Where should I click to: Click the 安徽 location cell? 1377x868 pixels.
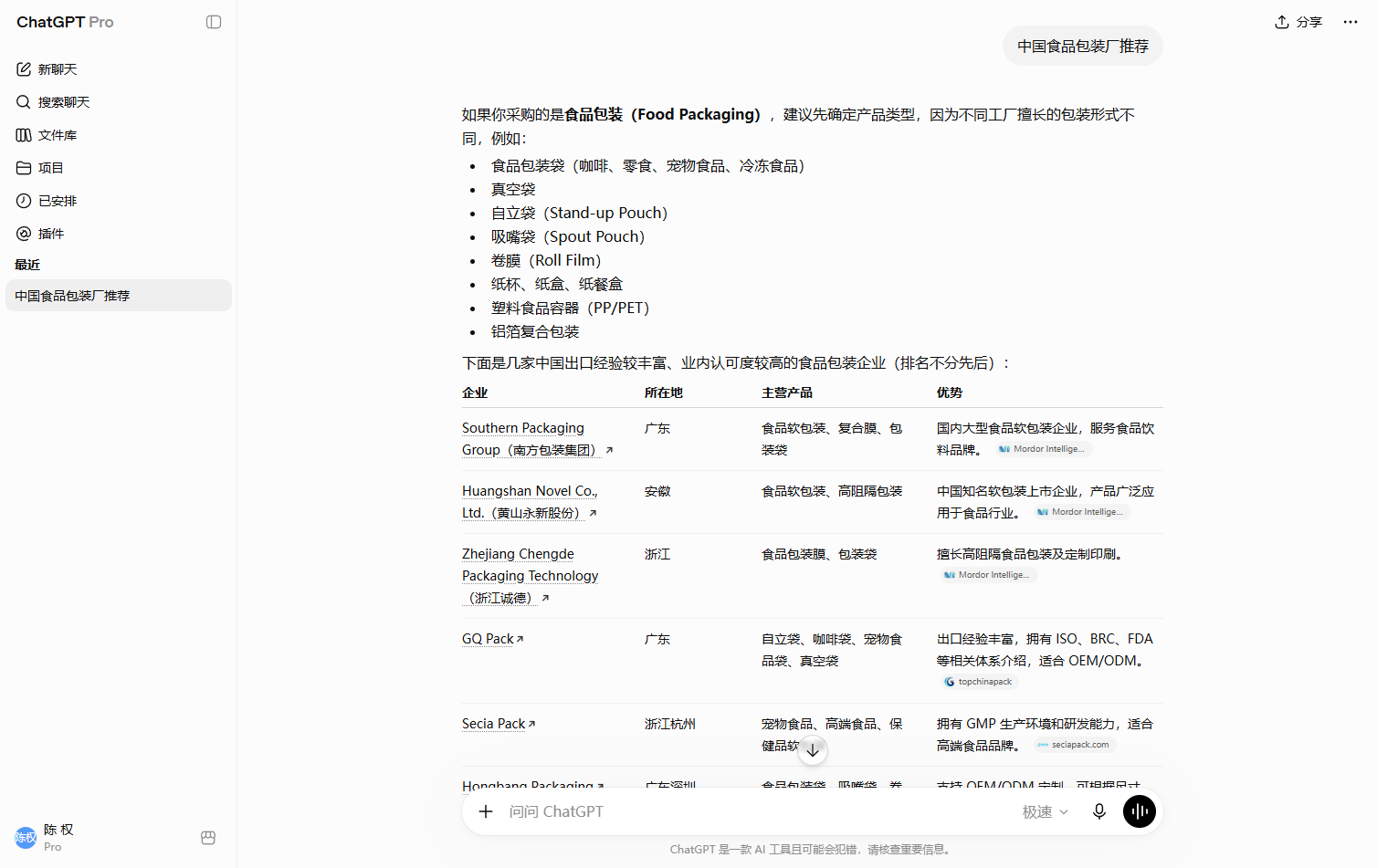click(657, 491)
